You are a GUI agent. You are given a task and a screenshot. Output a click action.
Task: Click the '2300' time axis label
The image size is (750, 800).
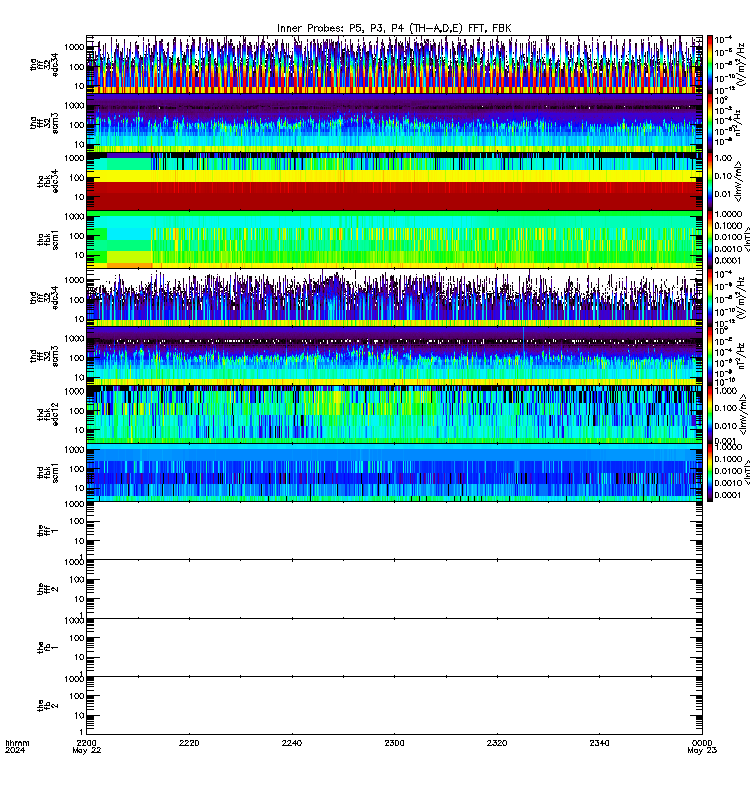click(x=394, y=743)
